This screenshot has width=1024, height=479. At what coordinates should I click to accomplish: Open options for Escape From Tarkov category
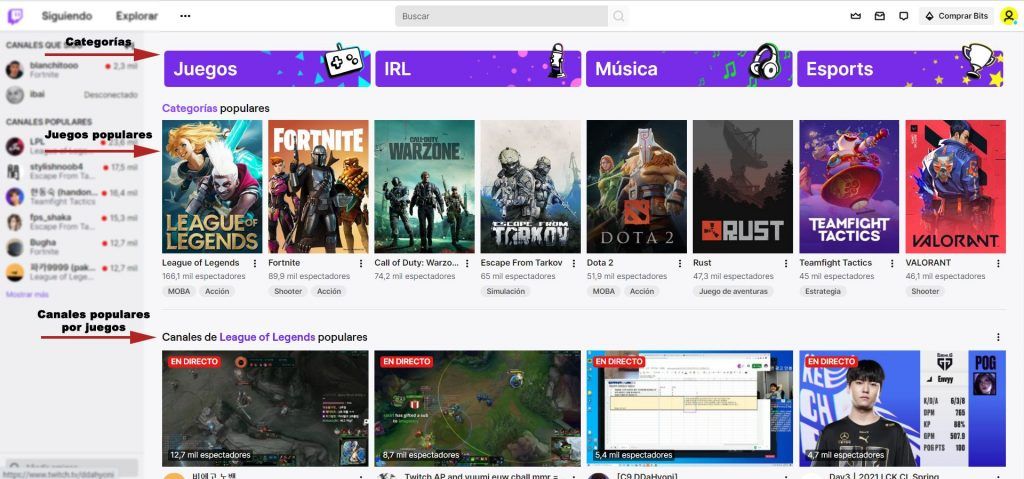coord(574,263)
